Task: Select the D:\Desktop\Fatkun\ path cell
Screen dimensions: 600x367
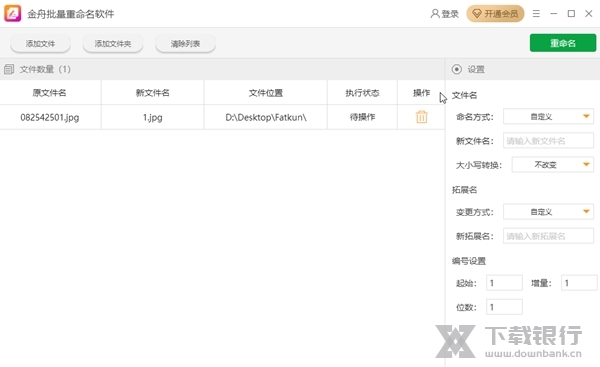Action: [266, 117]
